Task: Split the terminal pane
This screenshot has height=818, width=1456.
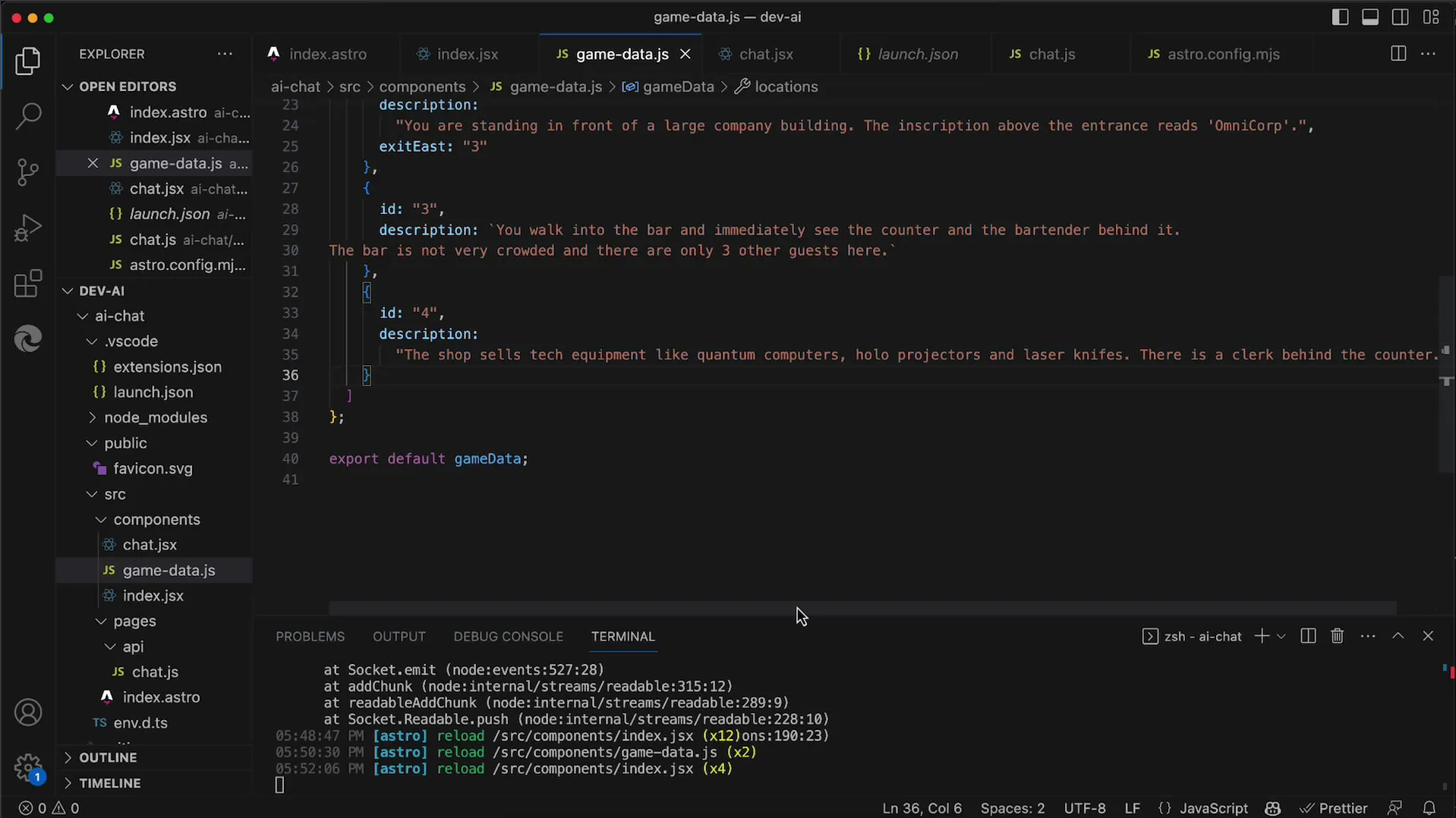Action: click(1307, 636)
